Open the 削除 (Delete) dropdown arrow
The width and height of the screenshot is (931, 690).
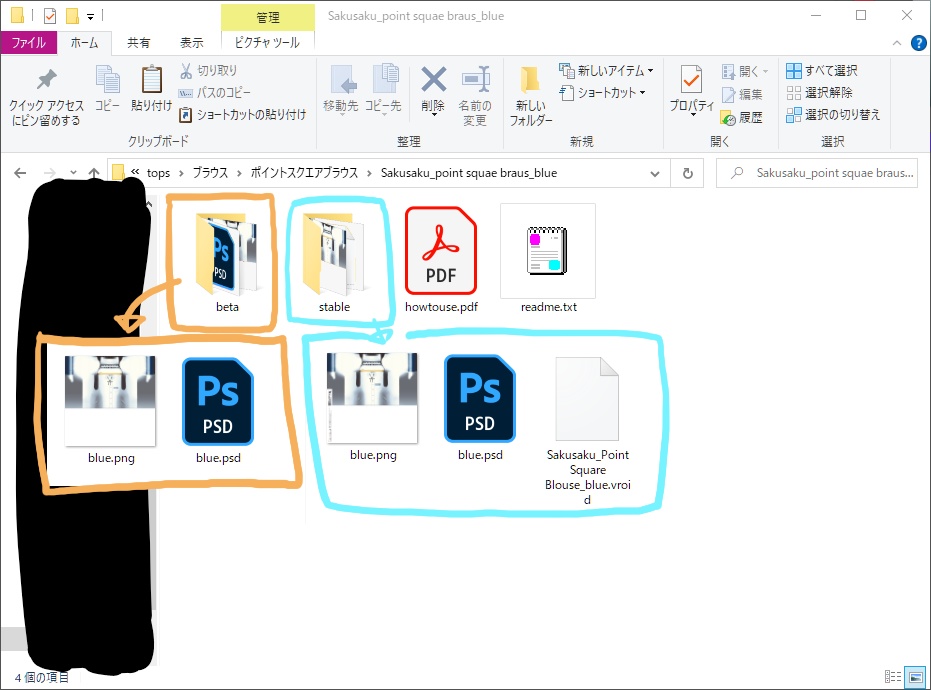point(433,115)
